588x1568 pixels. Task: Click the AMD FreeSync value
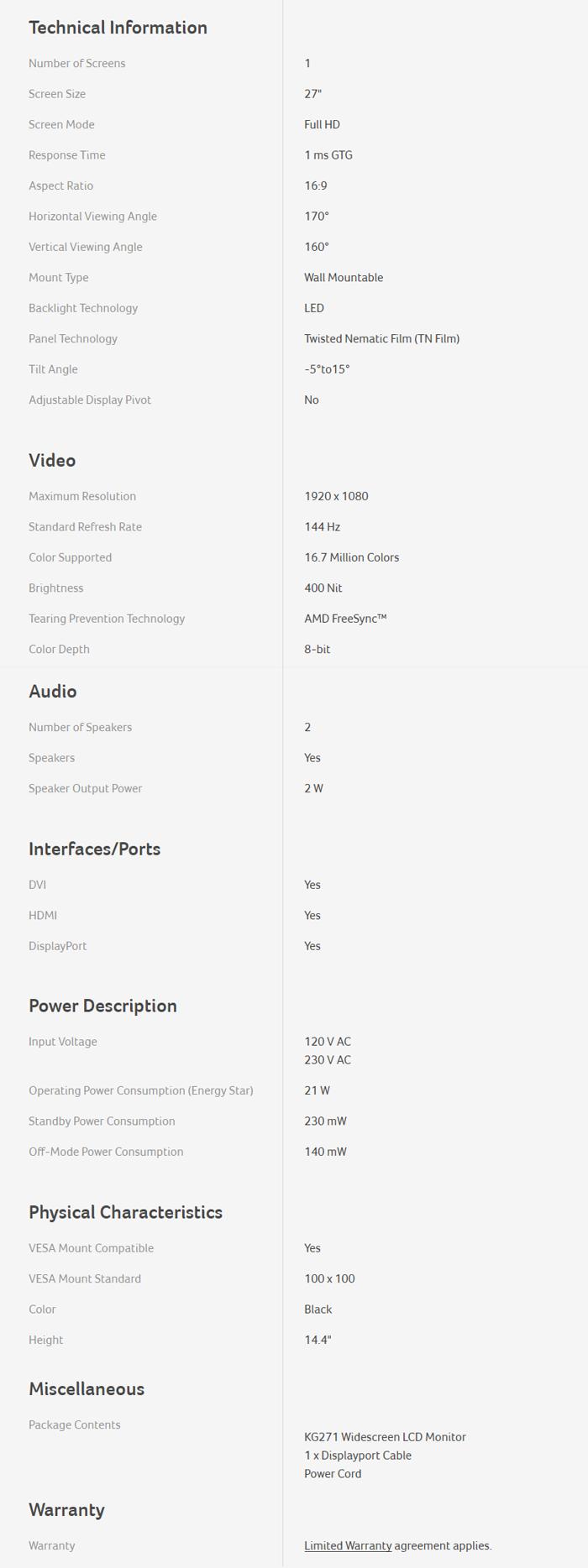click(x=345, y=619)
